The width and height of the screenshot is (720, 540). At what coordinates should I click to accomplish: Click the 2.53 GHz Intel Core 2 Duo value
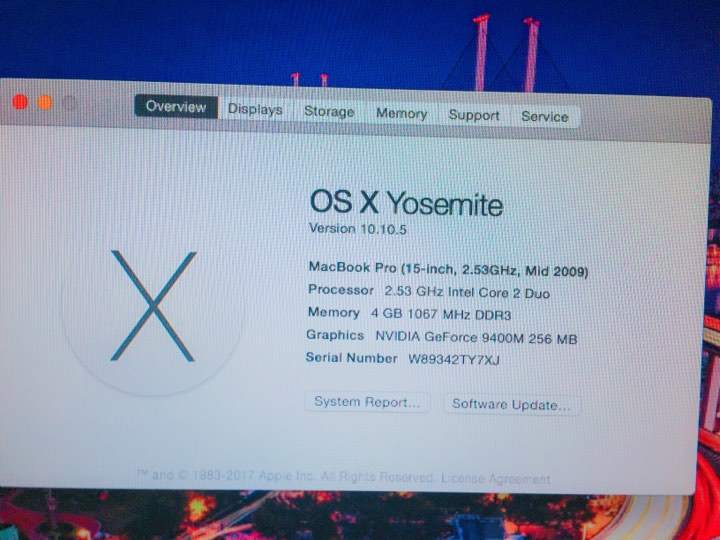coord(467,292)
